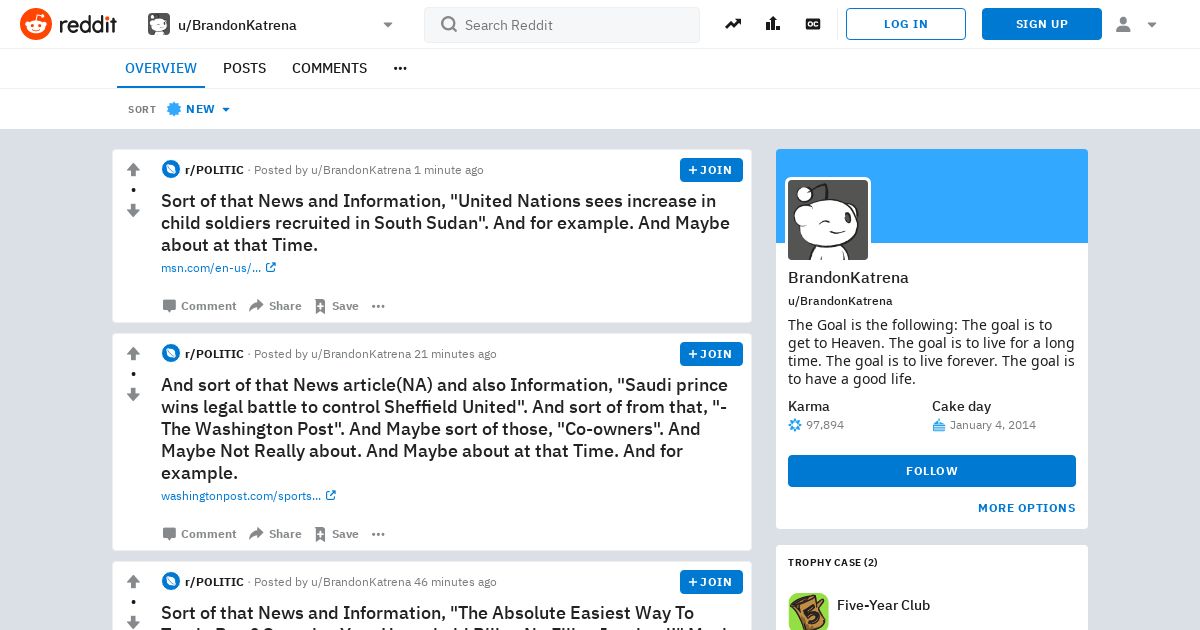Open more options on South Sudan post
This screenshot has width=1200, height=630.
[378, 306]
